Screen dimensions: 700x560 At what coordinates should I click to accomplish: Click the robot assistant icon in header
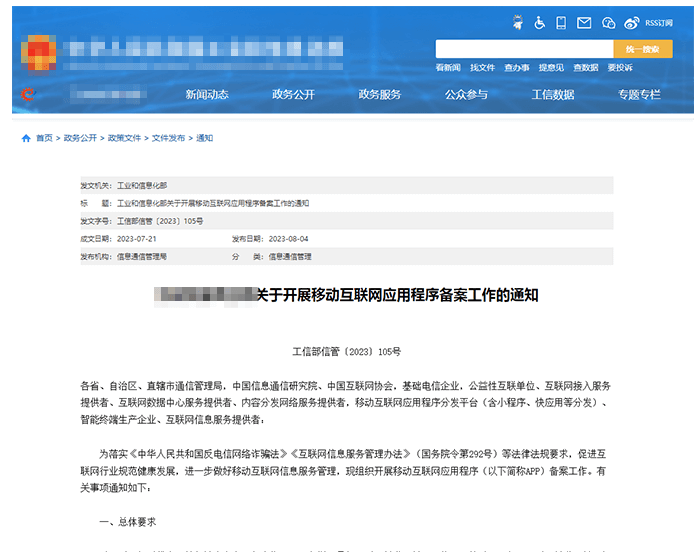pyautogui.click(x=518, y=22)
